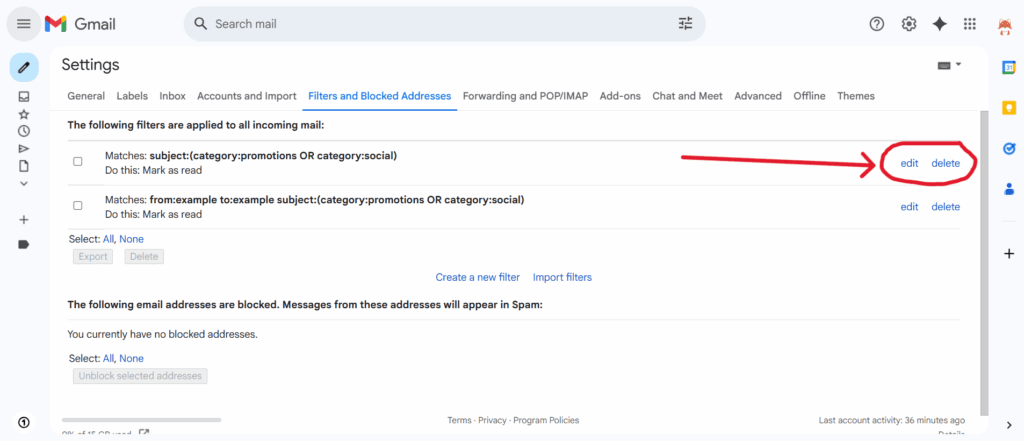Go to Inbox icon in sidebar
This screenshot has height=441, width=1024.
tap(24, 97)
